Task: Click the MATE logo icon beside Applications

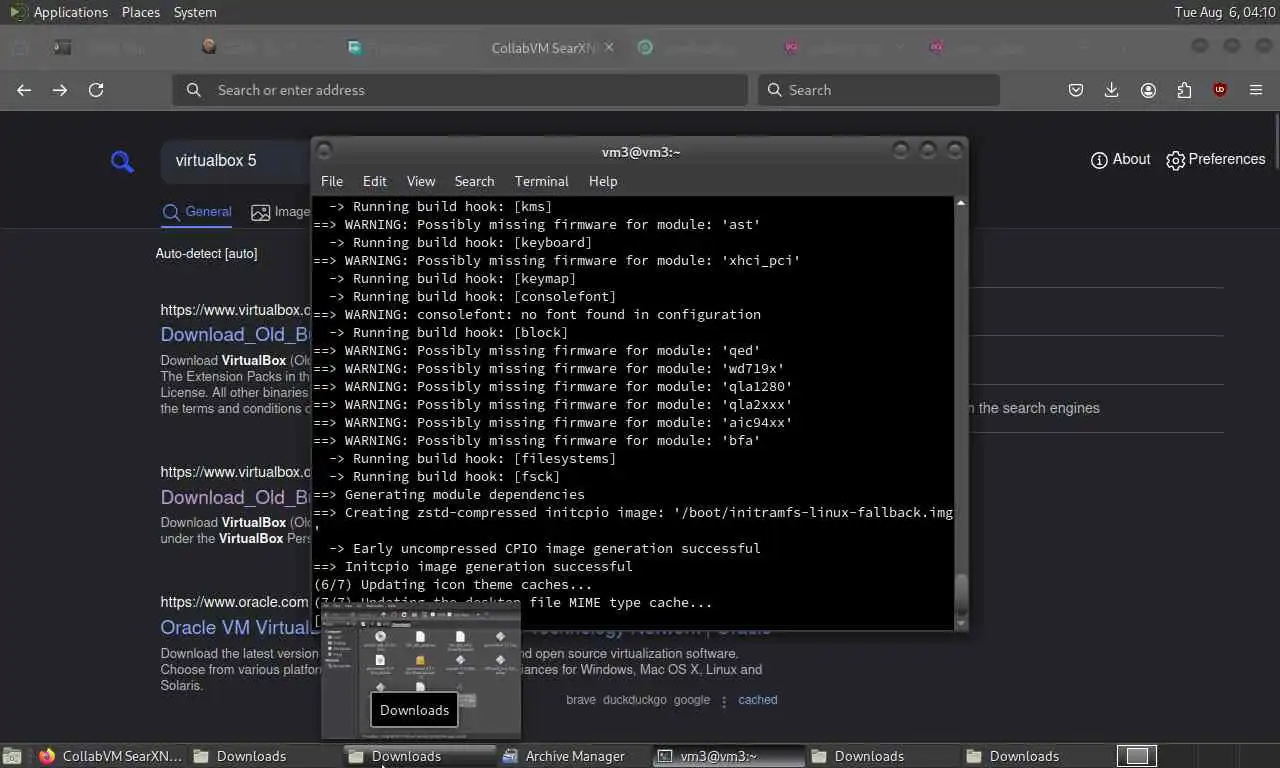Action: [x=18, y=12]
